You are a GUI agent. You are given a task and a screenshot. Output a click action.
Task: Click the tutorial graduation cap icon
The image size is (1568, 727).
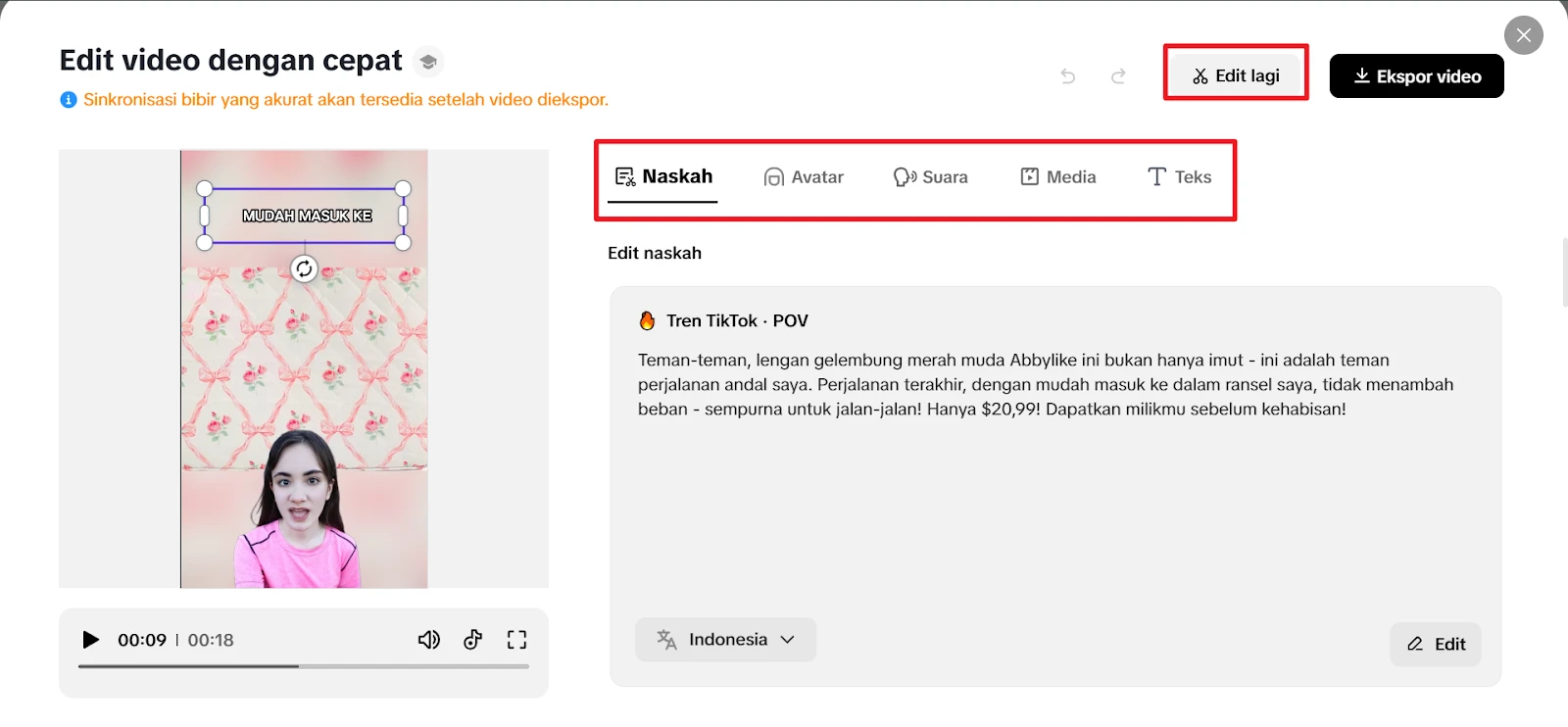428,62
